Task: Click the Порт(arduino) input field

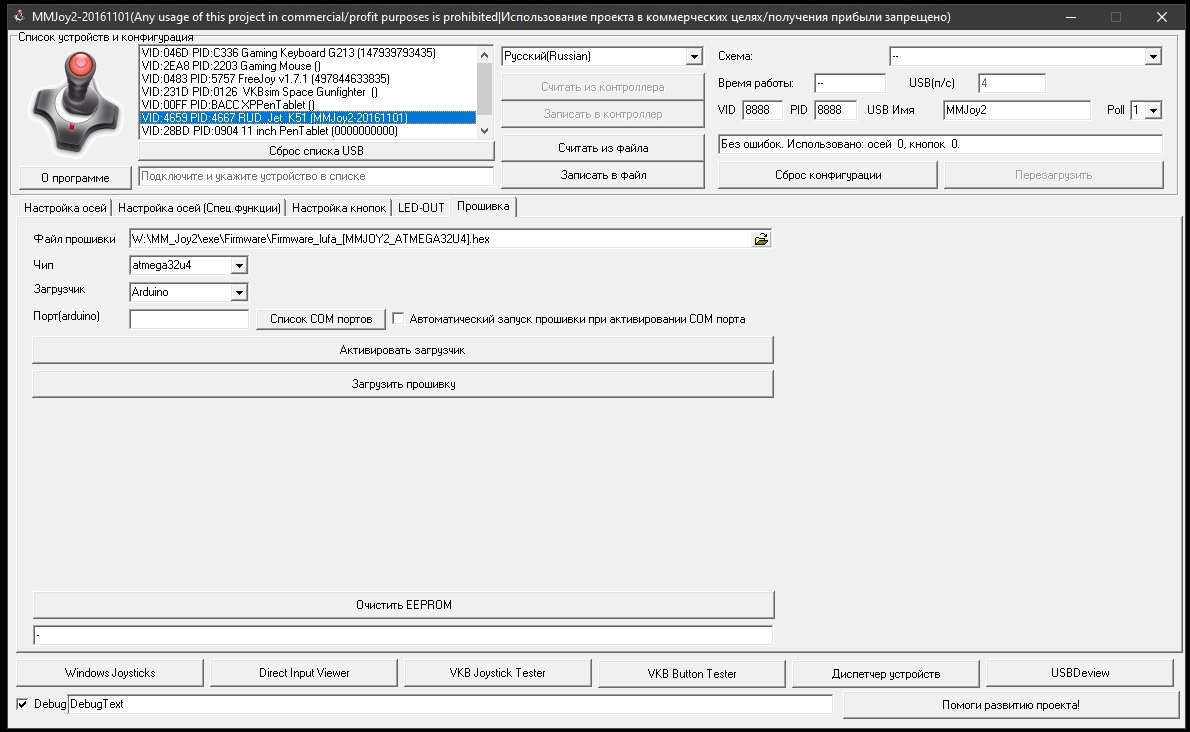Action: (x=189, y=319)
